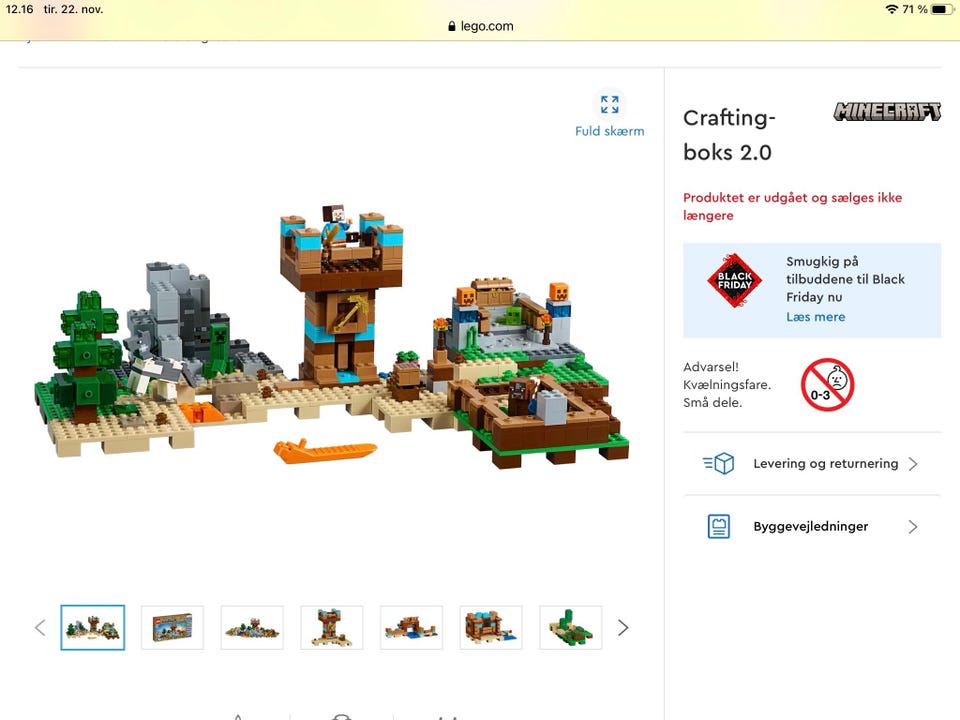Select third thumbnail of landscape layout
This screenshot has height=720, width=960.
point(252,628)
